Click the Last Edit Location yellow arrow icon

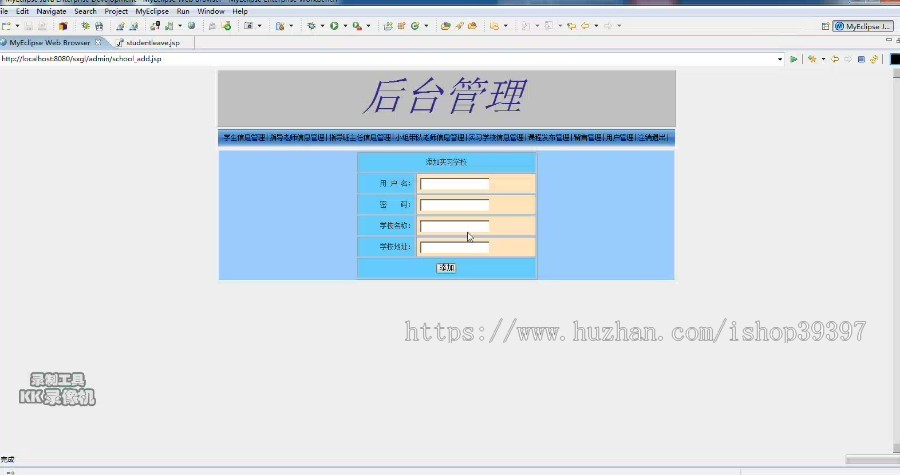(x=571, y=26)
